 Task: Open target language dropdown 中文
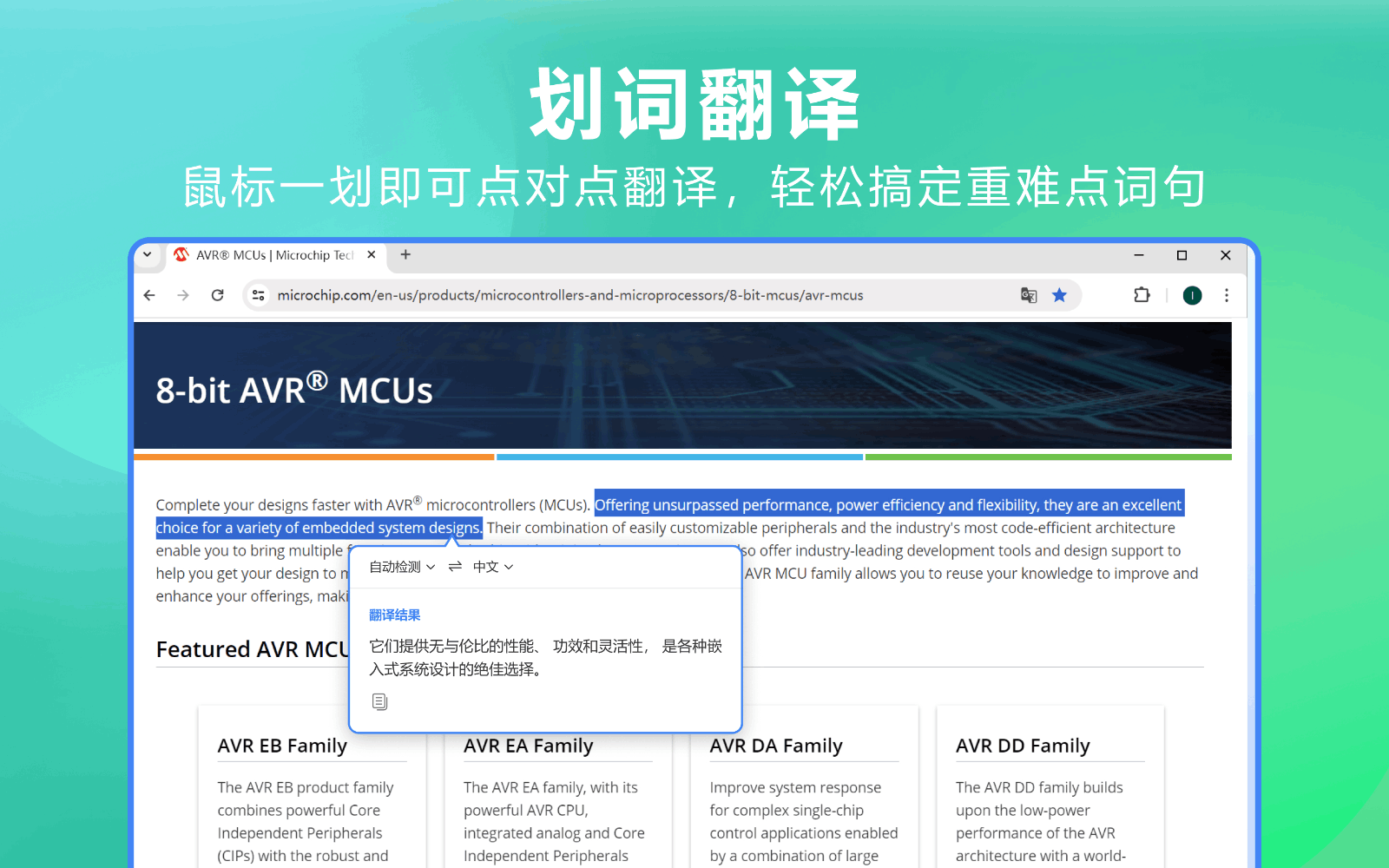point(493,567)
